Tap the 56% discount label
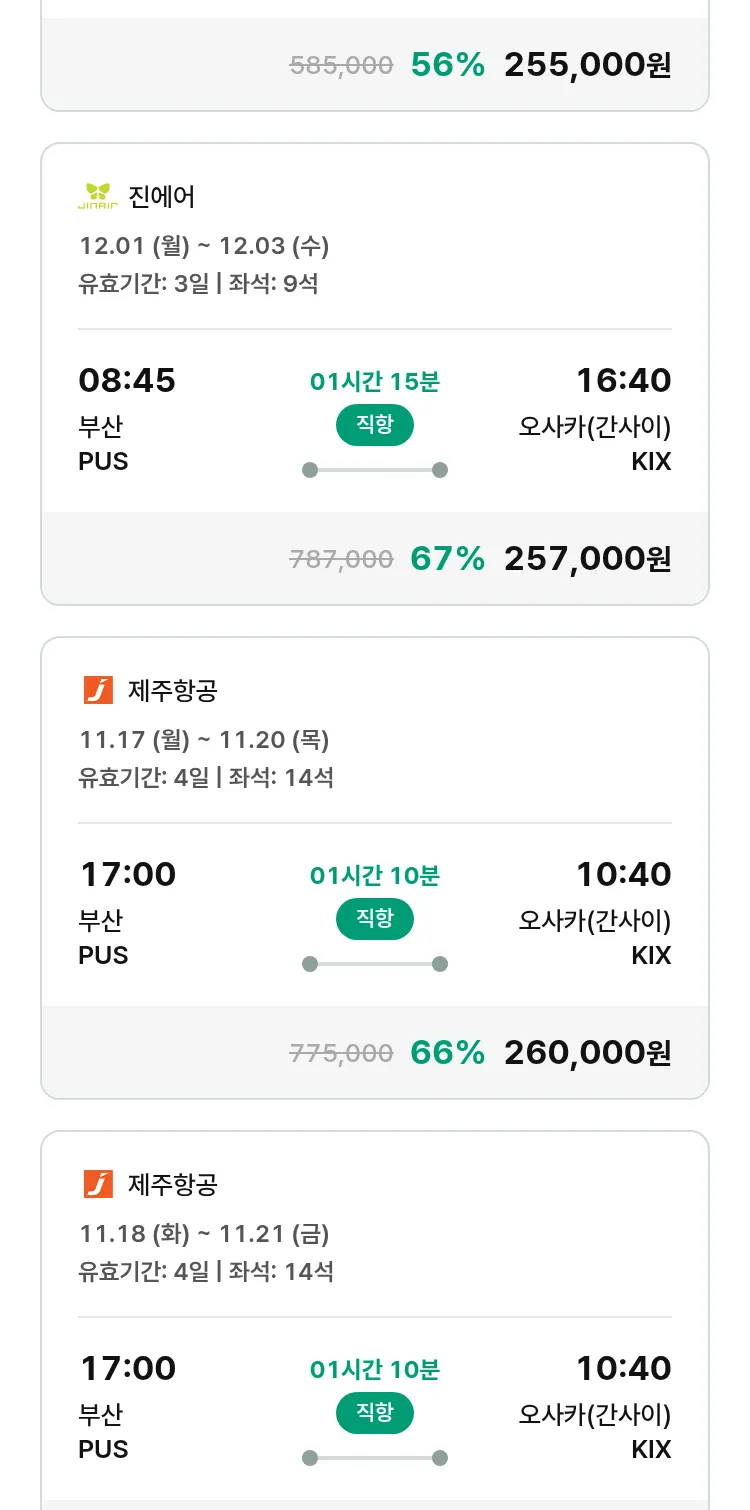The image size is (750, 1510). [447, 65]
